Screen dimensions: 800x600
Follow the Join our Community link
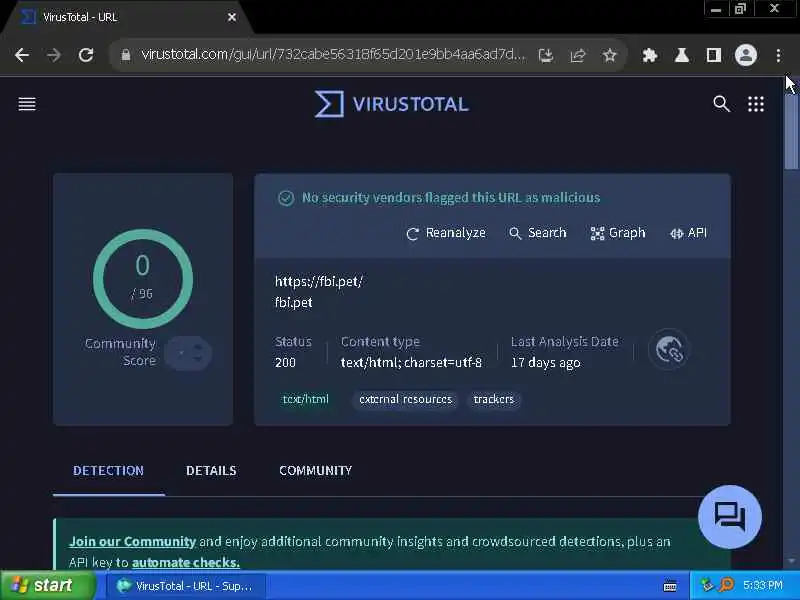132,541
